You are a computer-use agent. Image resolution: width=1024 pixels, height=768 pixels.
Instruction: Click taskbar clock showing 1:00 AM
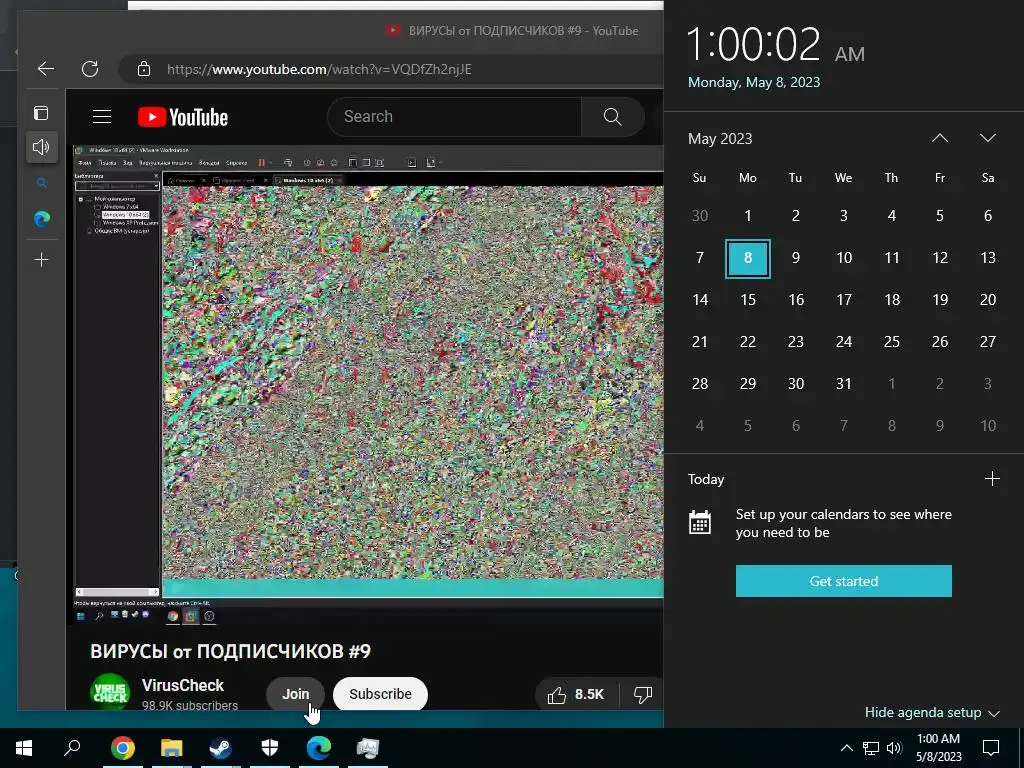[x=938, y=748]
